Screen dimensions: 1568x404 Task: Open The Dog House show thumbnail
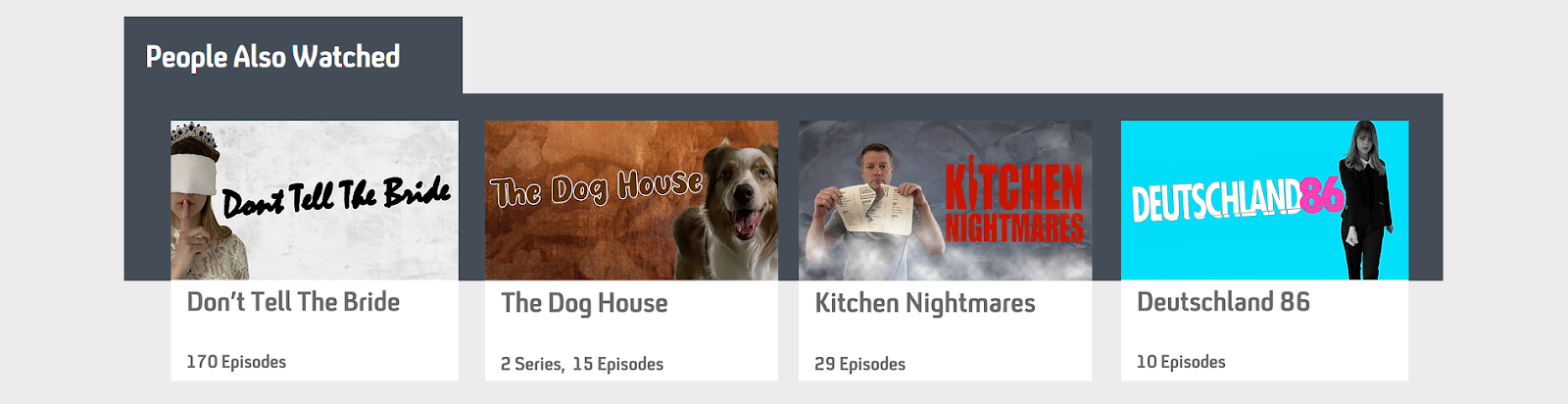click(631, 200)
